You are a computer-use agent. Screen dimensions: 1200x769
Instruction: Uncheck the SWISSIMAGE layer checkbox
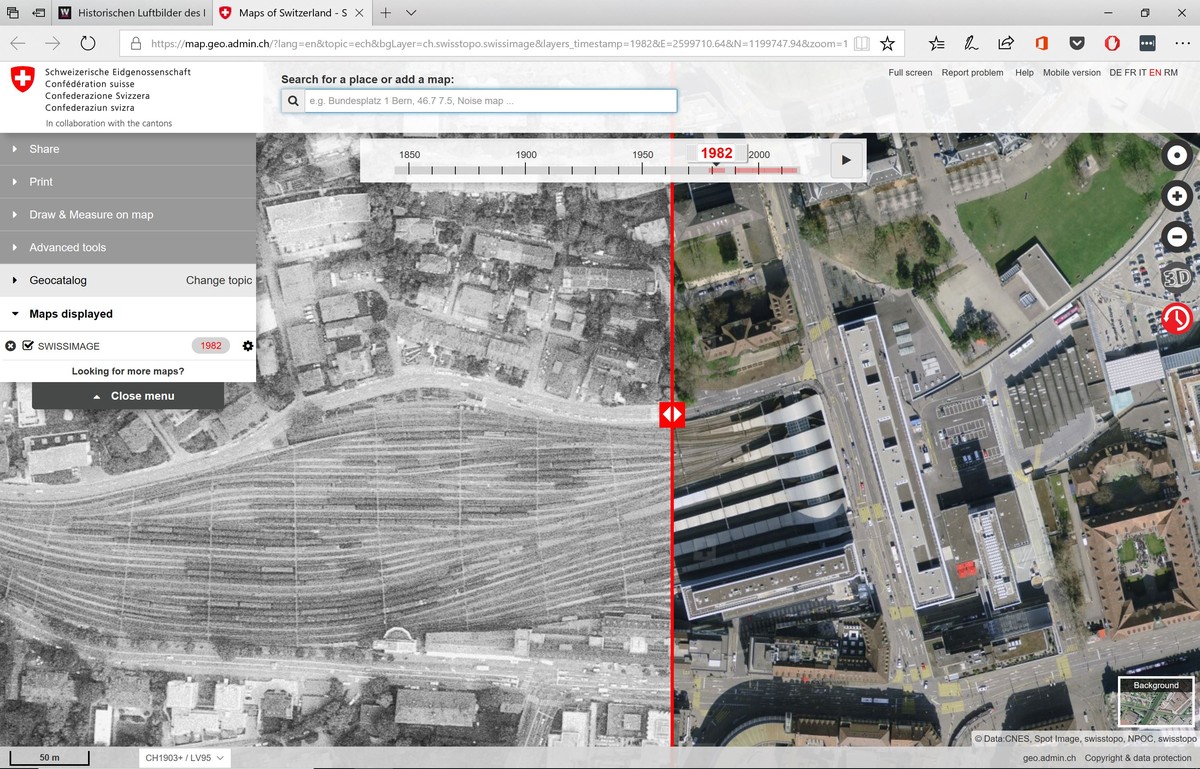28,346
